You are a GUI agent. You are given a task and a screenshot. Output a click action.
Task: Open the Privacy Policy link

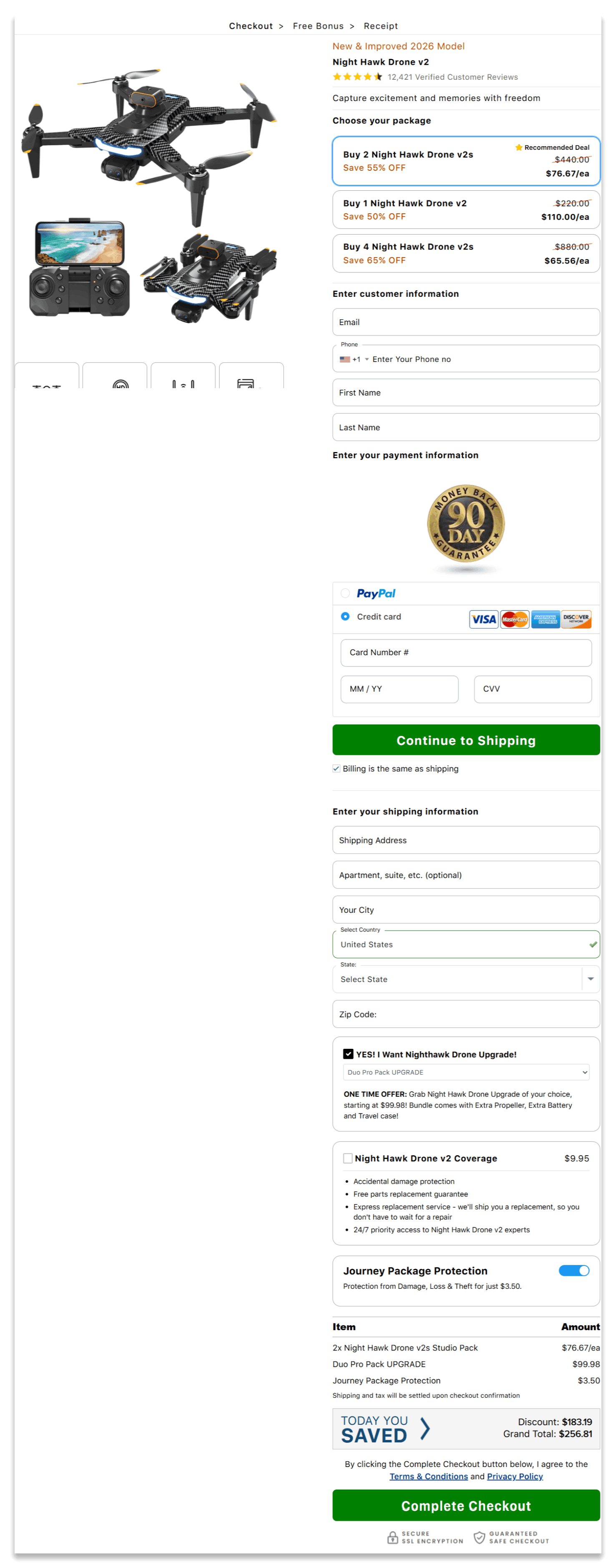pos(515,1476)
